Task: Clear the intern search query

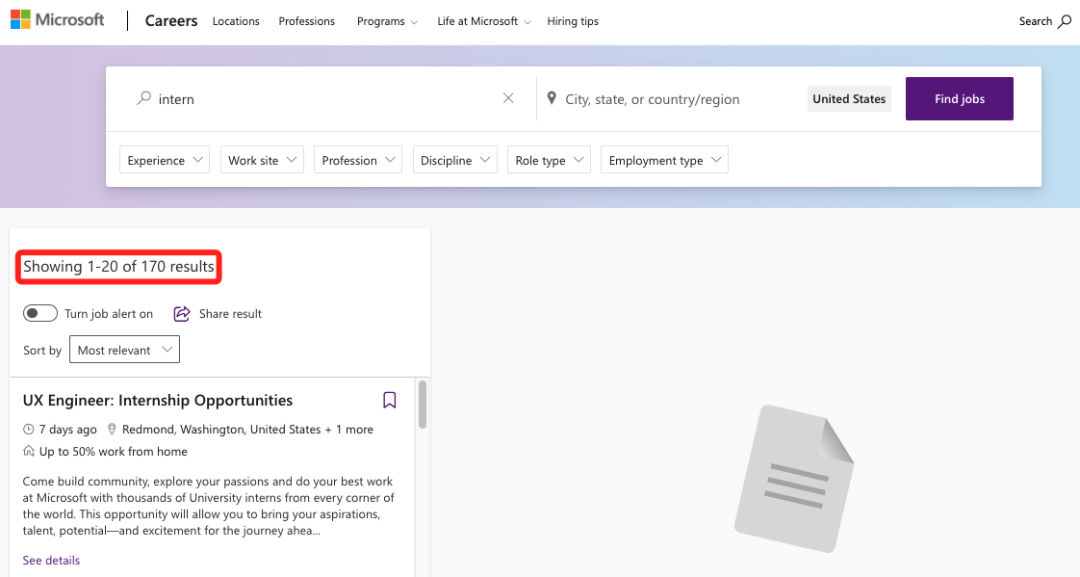Action: point(508,98)
